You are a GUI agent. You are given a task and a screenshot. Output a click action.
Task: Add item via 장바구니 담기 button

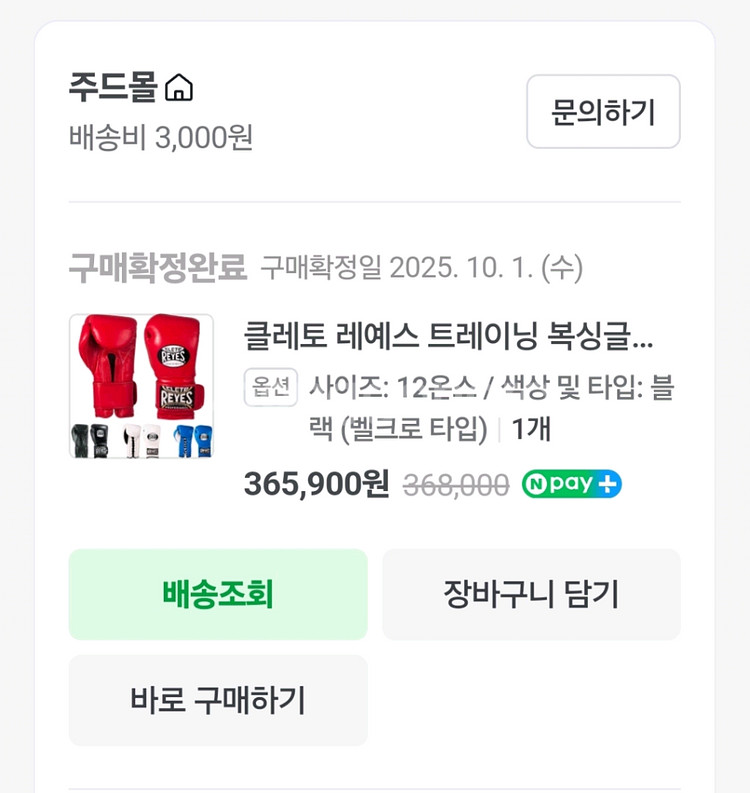(531, 594)
